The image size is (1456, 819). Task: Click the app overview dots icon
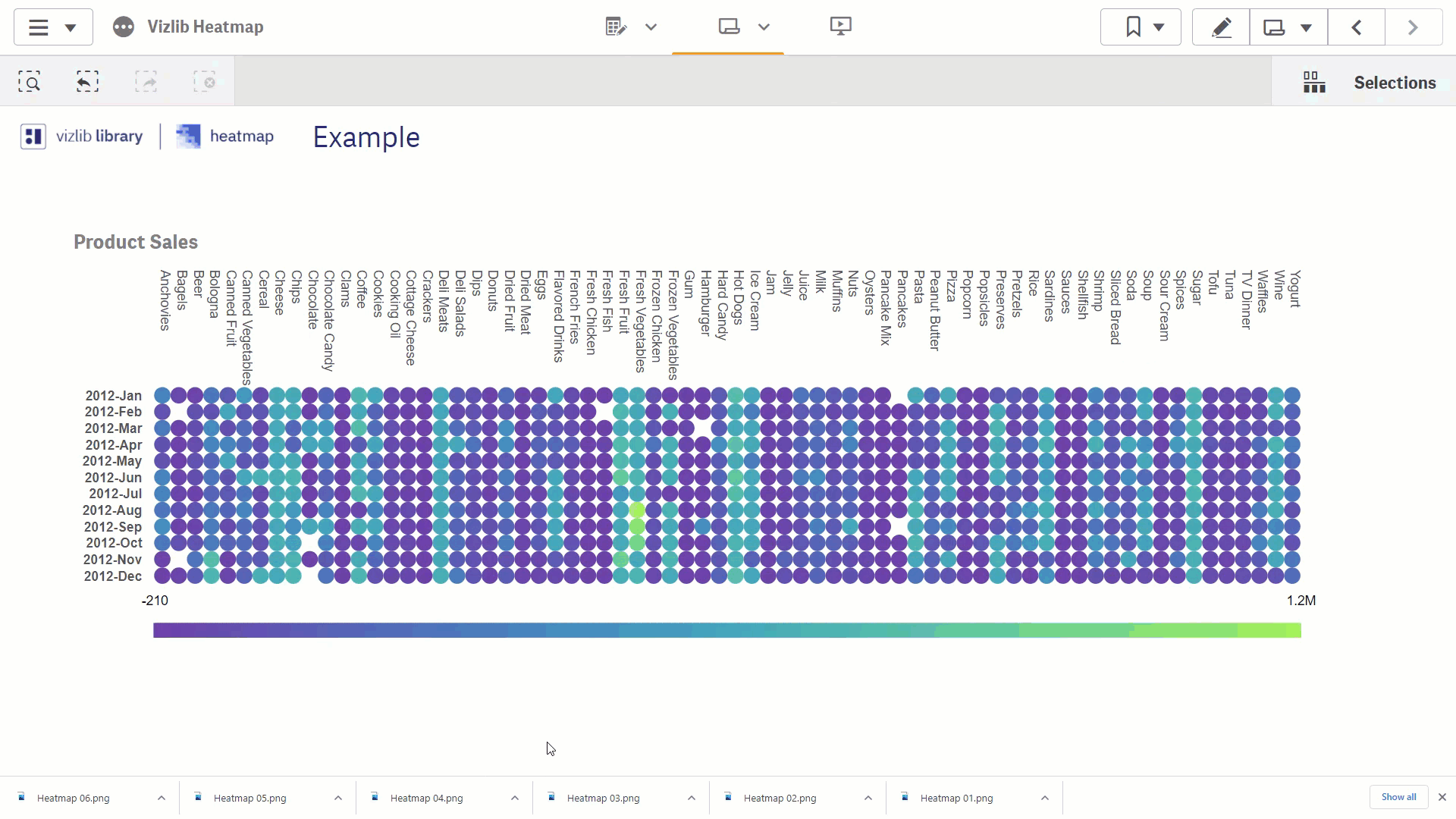pyautogui.click(x=124, y=27)
